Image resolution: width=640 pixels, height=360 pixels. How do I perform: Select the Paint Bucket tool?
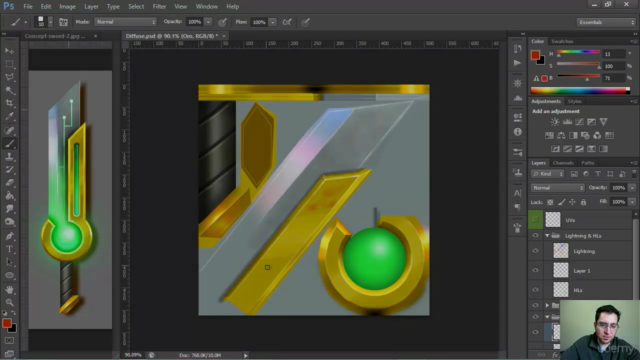pos(9,196)
